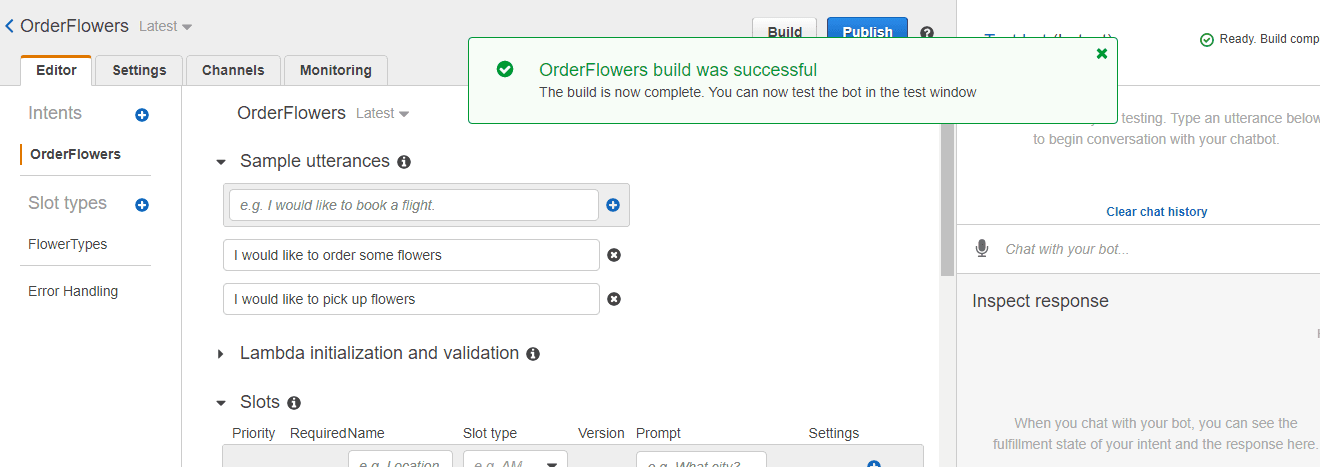1320x467 pixels.
Task: Remove 'I would like to pick up flowers' utterance
Action: 614,299
